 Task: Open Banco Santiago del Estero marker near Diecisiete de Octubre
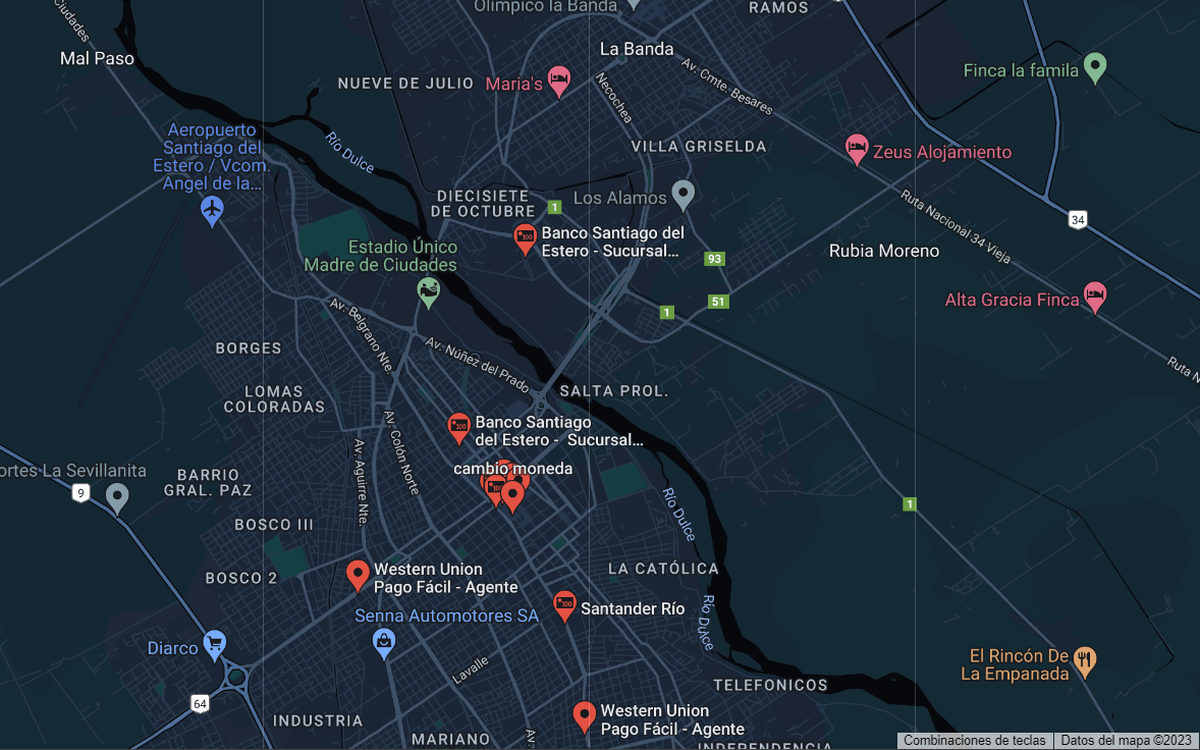(x=526, y=239)
